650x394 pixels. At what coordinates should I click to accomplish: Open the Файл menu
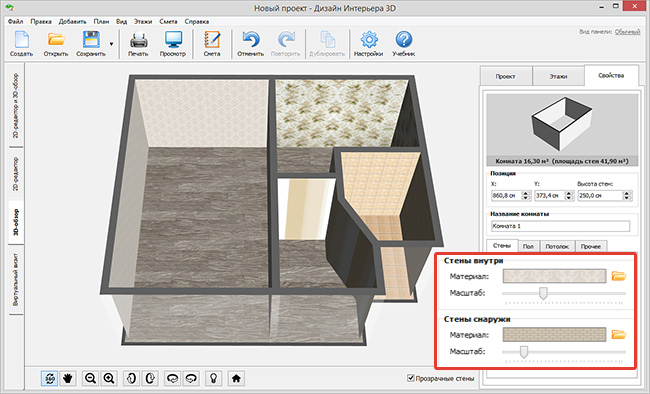coord(15,22)
